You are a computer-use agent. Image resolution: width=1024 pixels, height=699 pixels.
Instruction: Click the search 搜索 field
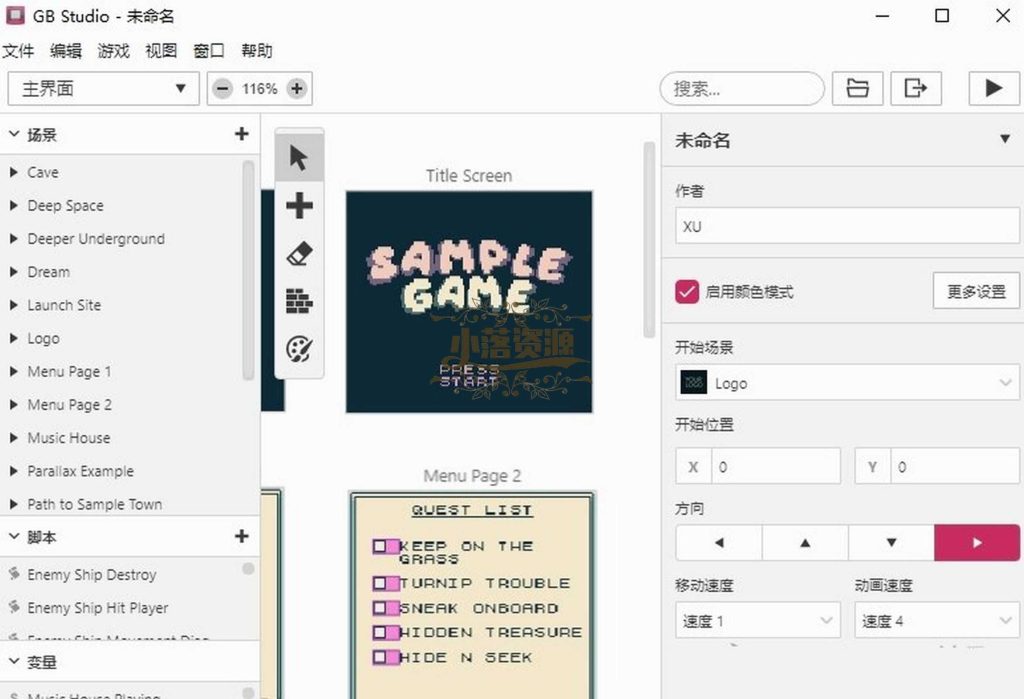click(x=742, y=88)
